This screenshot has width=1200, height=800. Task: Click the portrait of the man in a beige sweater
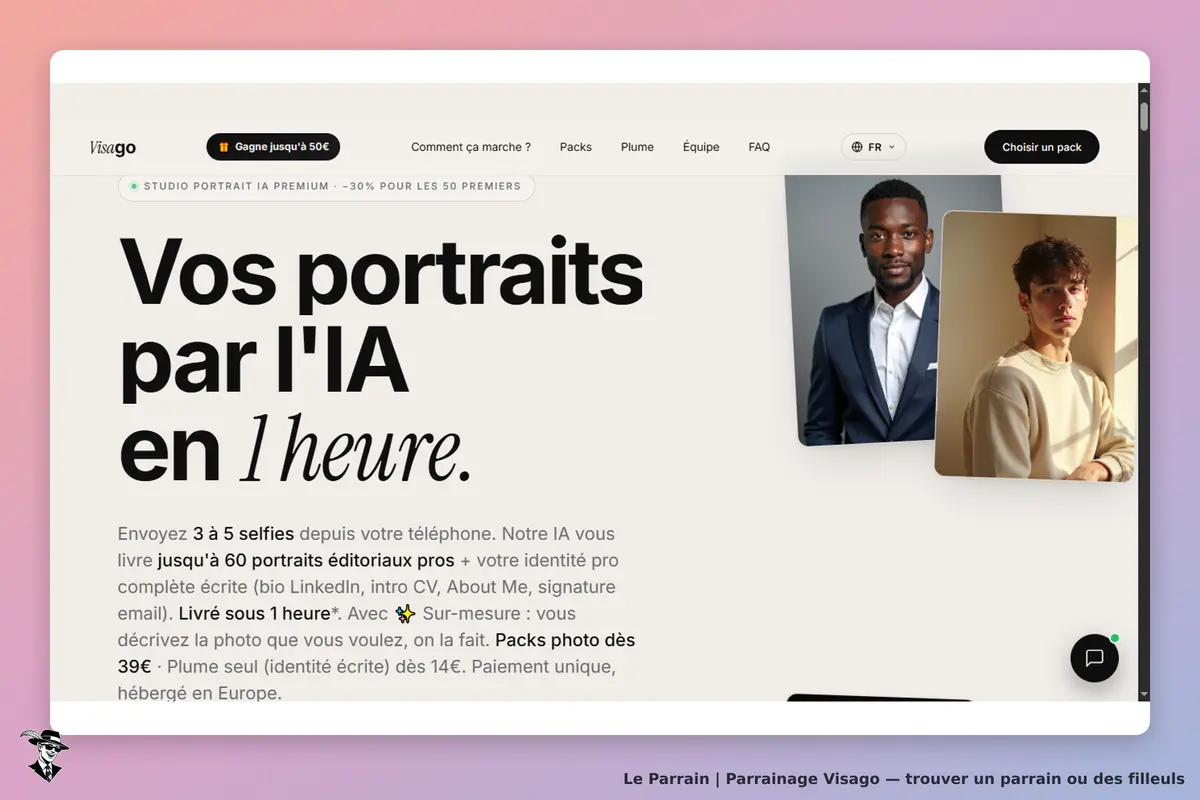pos(1035,345)
